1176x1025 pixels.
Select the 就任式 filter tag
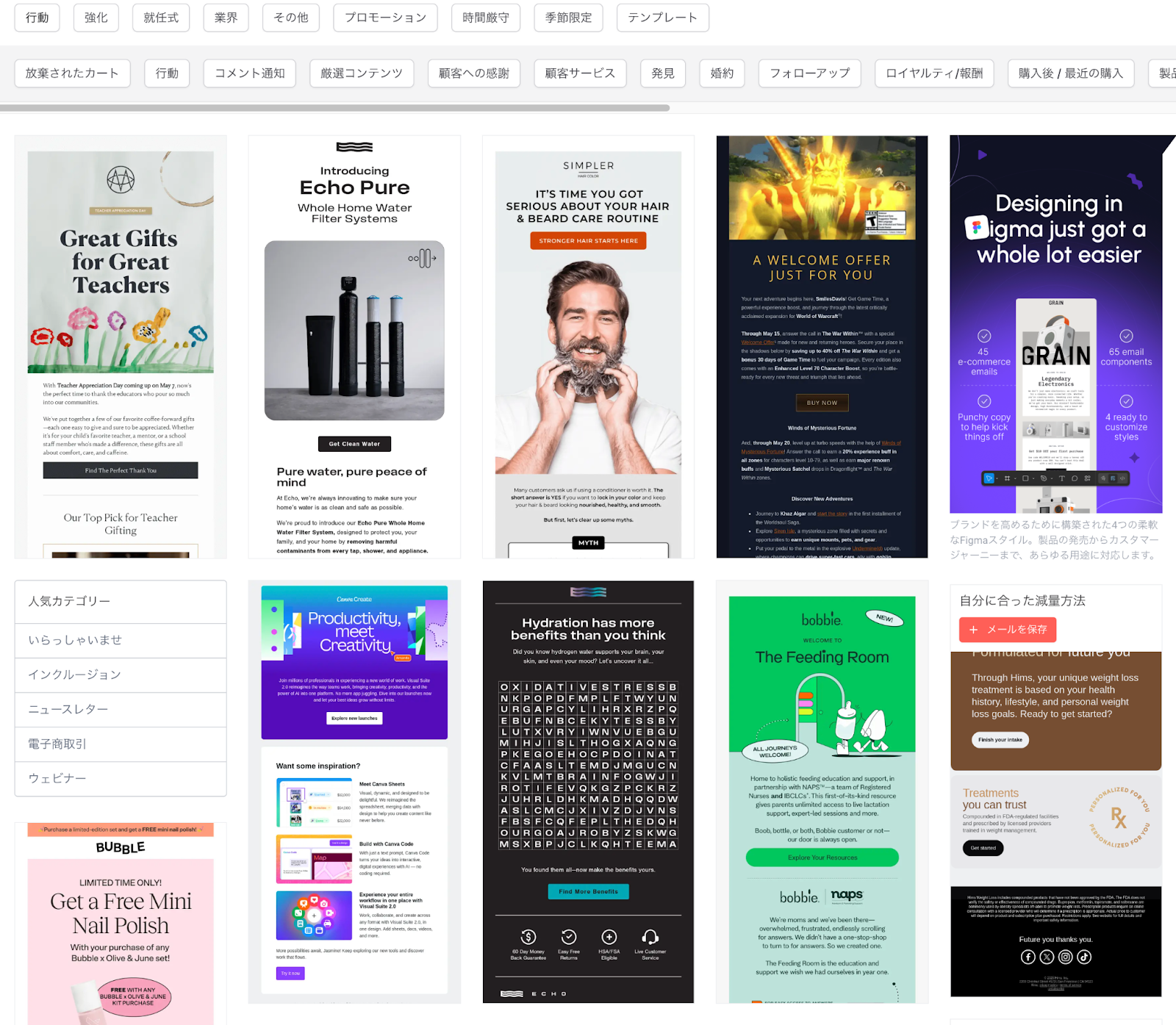click(161, 18)
